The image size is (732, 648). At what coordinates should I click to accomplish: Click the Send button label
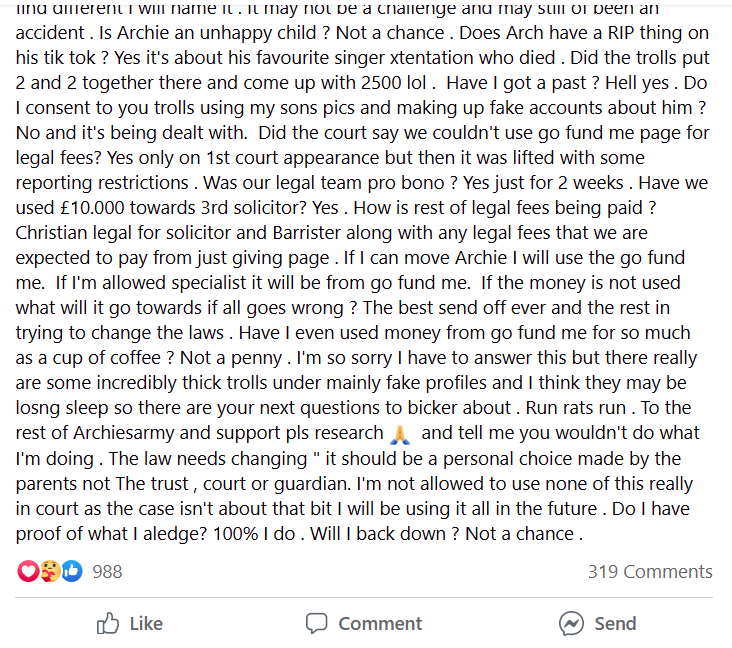pos(615,624)
